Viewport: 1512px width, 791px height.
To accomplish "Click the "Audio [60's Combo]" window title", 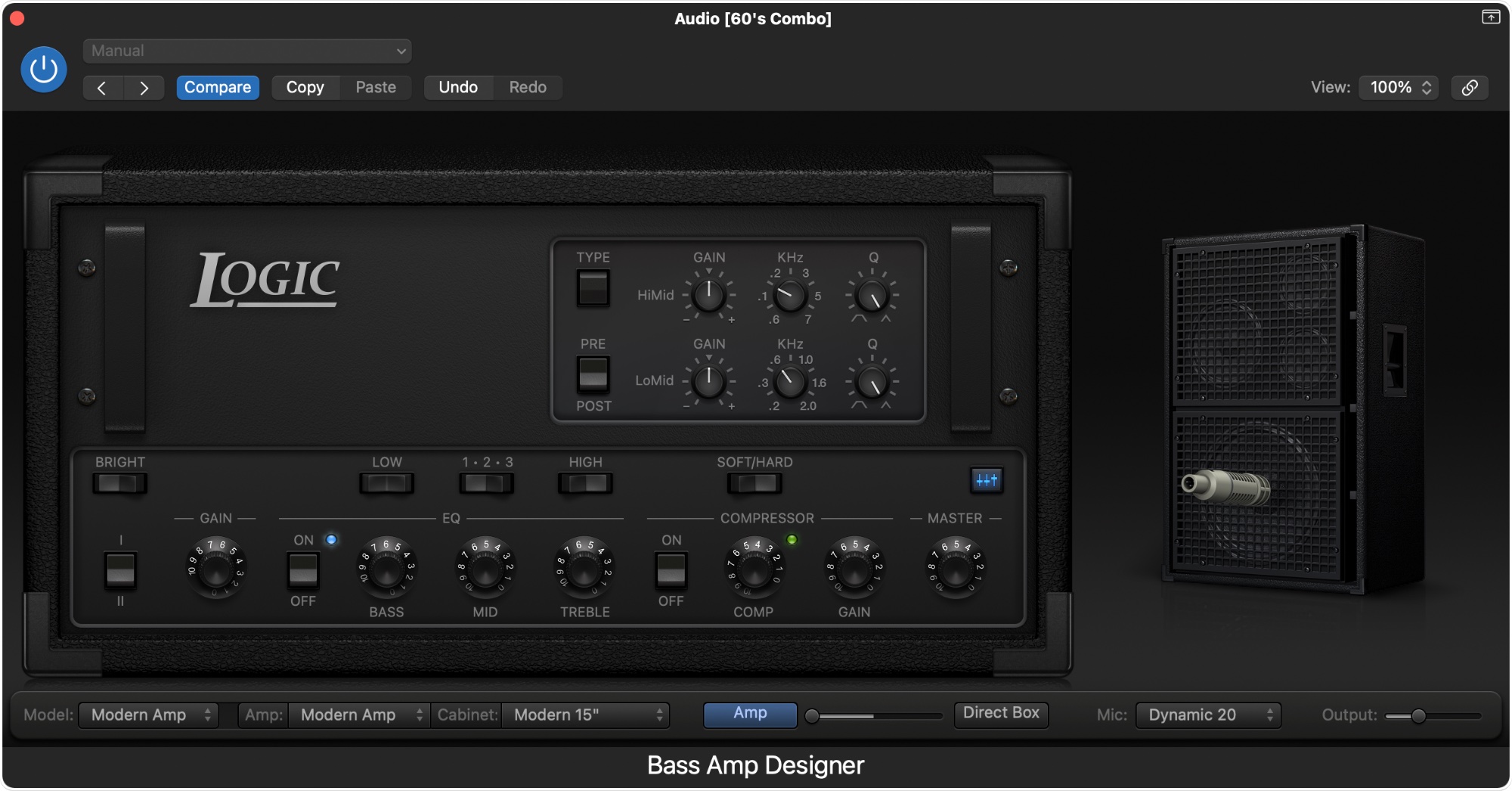I will (753, 19).
